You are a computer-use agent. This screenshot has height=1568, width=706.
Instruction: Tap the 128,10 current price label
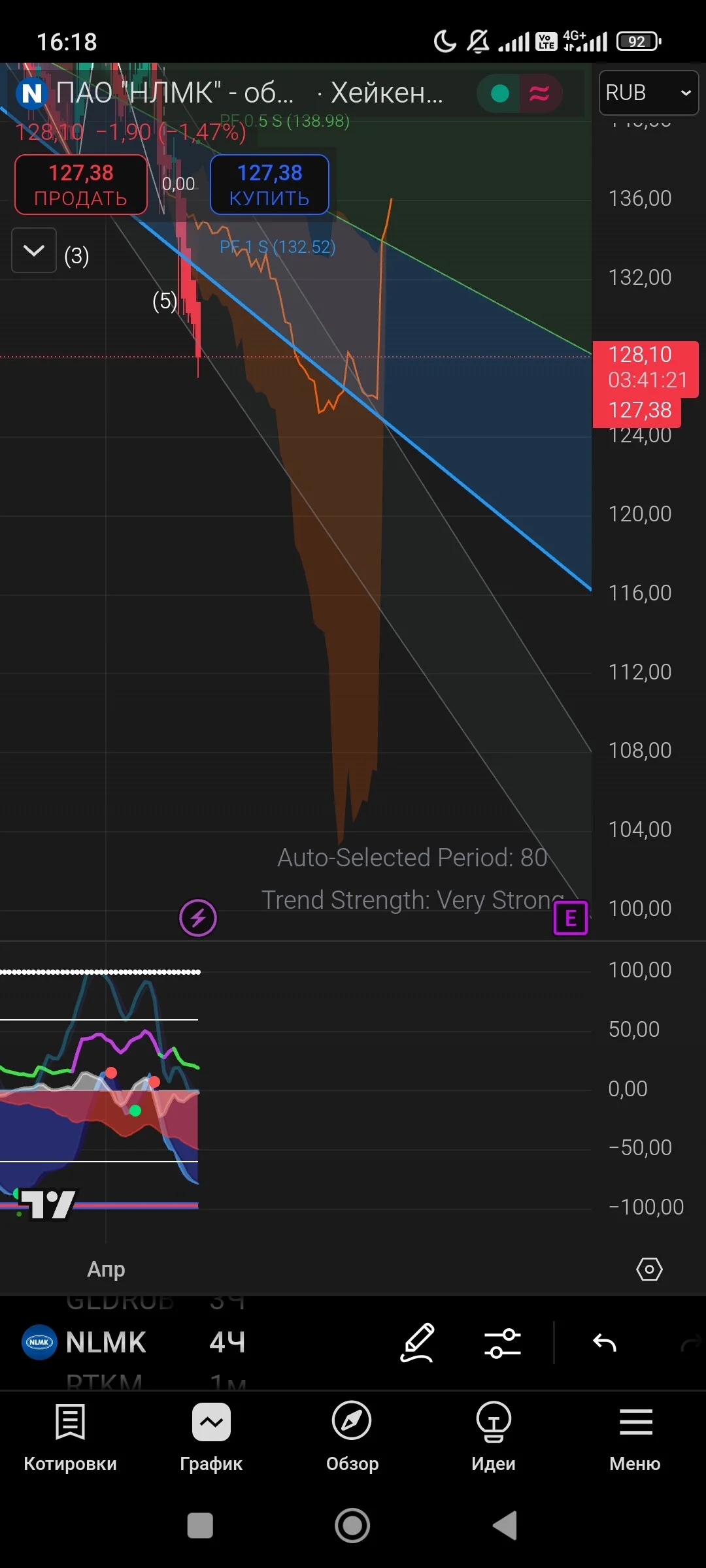point(640,354)
